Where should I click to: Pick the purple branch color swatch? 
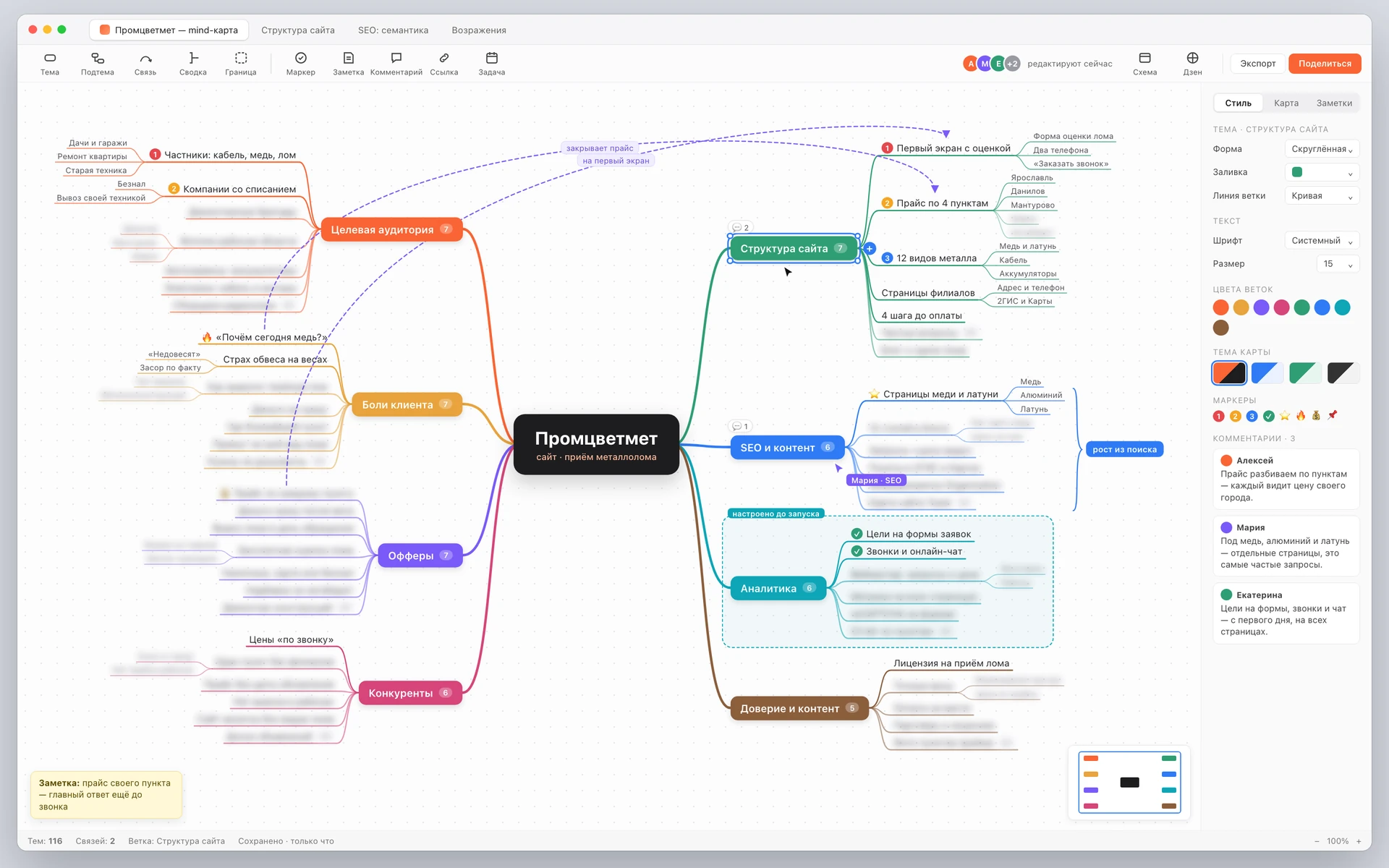click(1261, 307)
